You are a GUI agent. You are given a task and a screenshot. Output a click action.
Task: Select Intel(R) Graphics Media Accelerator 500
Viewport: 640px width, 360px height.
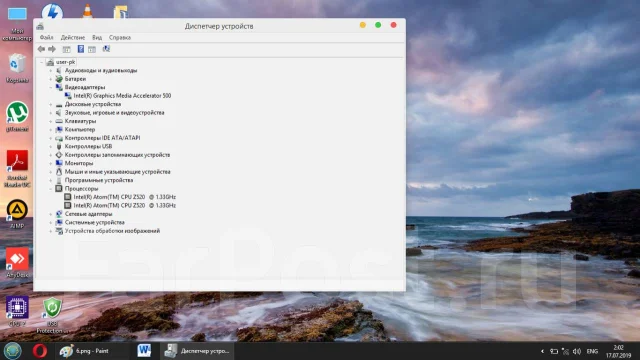click(122, 96)
